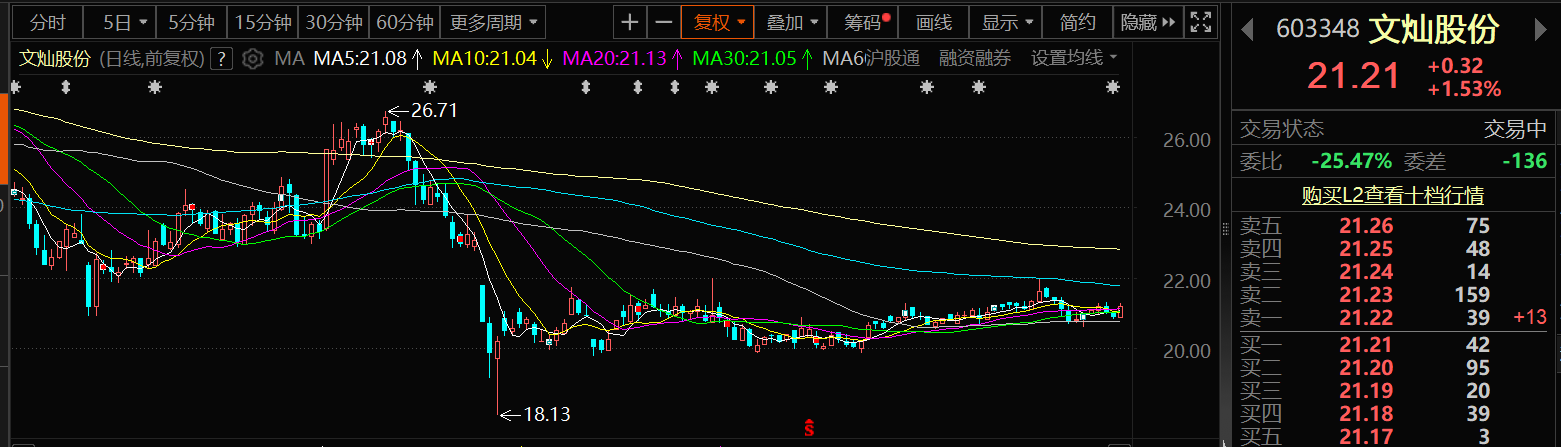Open the 设置均线 dropdown
This screenshot has width=1561, height=447.
(x=1074, y=58)
